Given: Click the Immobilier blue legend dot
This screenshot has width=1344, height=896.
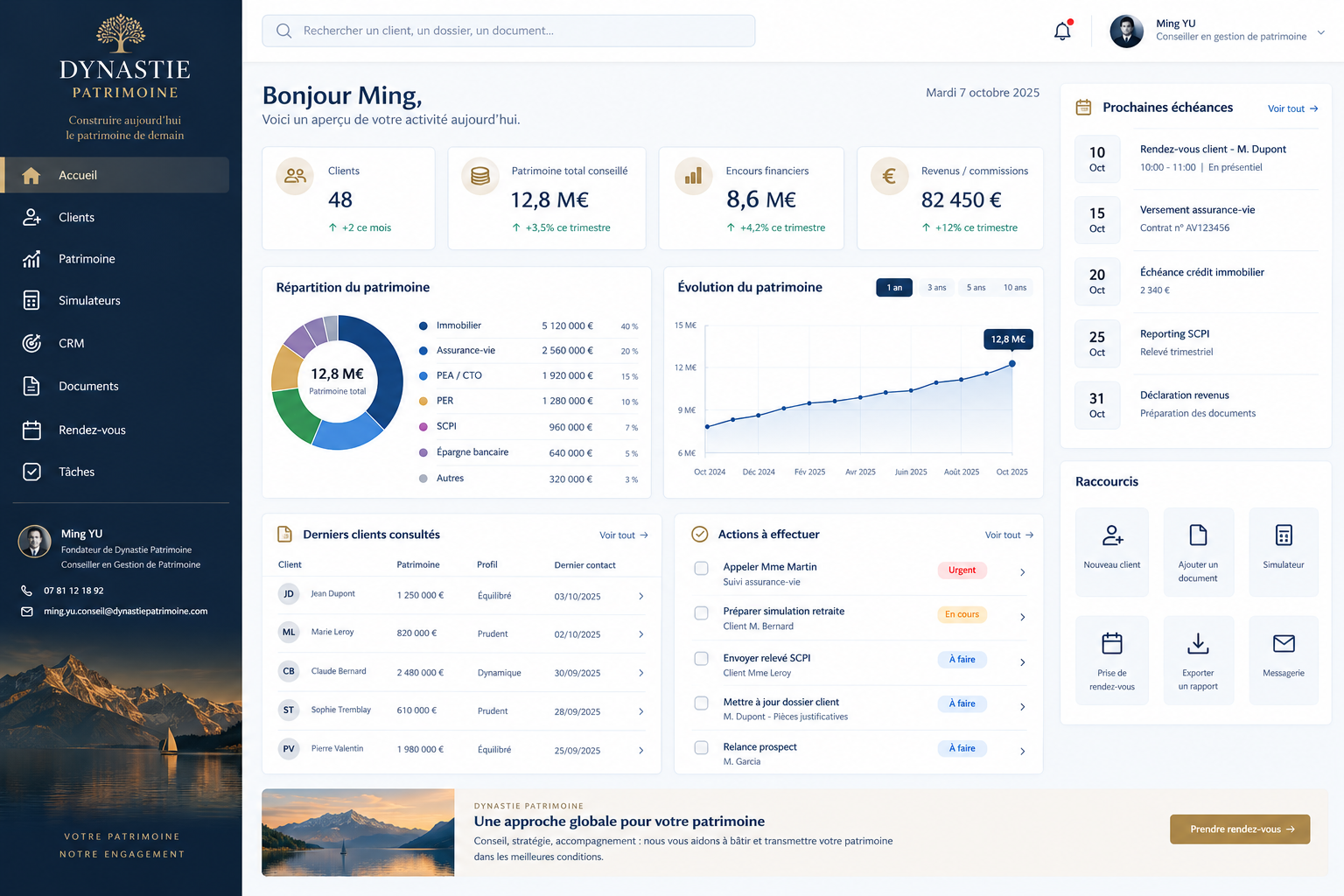Looking at the screenshot, I should pos(423,325).
